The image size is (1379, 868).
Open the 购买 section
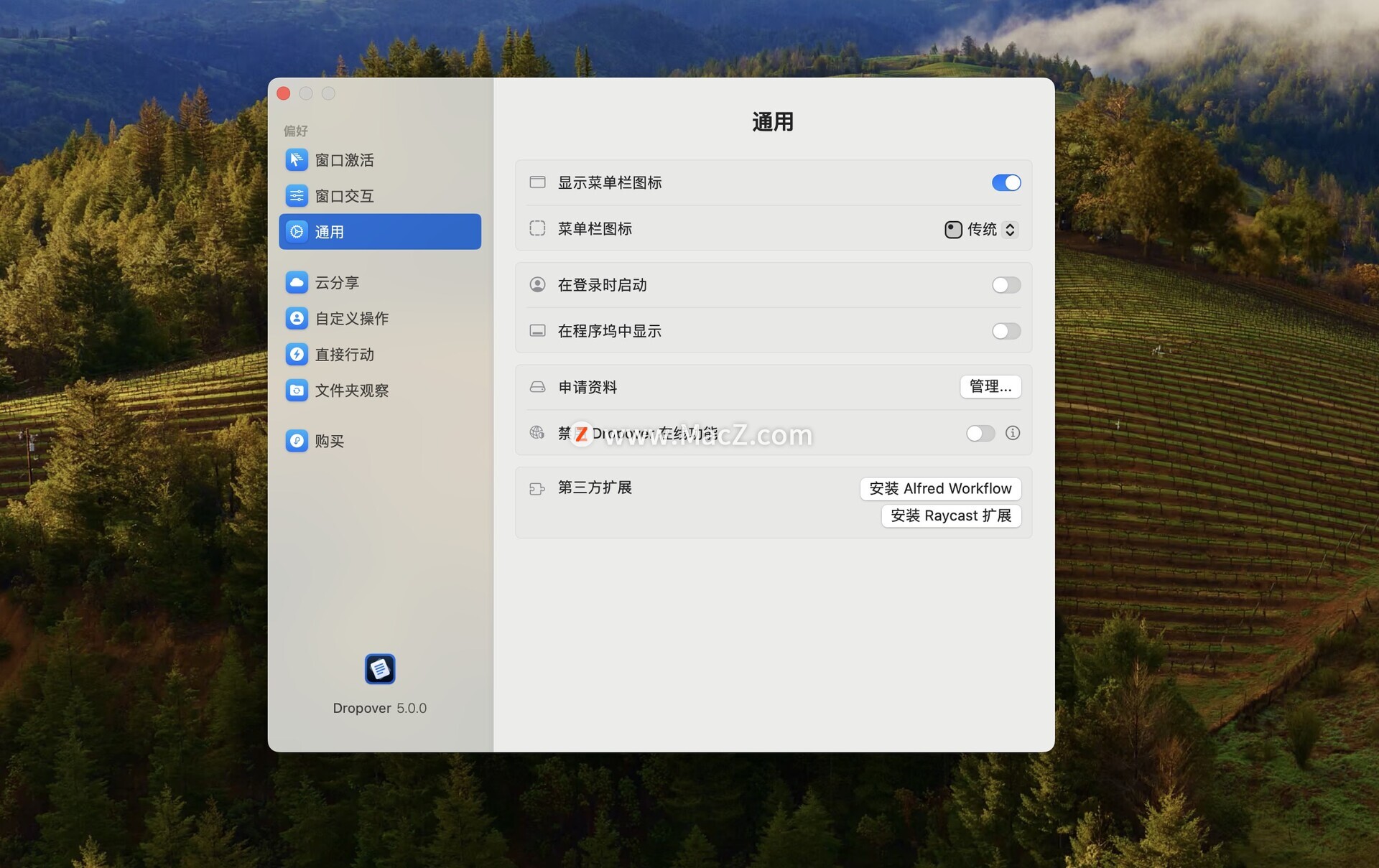point(380,440)
